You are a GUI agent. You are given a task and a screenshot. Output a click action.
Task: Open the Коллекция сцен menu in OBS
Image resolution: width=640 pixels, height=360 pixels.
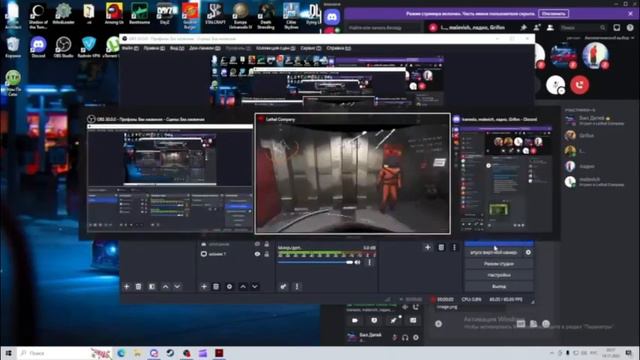coord(276,48)
